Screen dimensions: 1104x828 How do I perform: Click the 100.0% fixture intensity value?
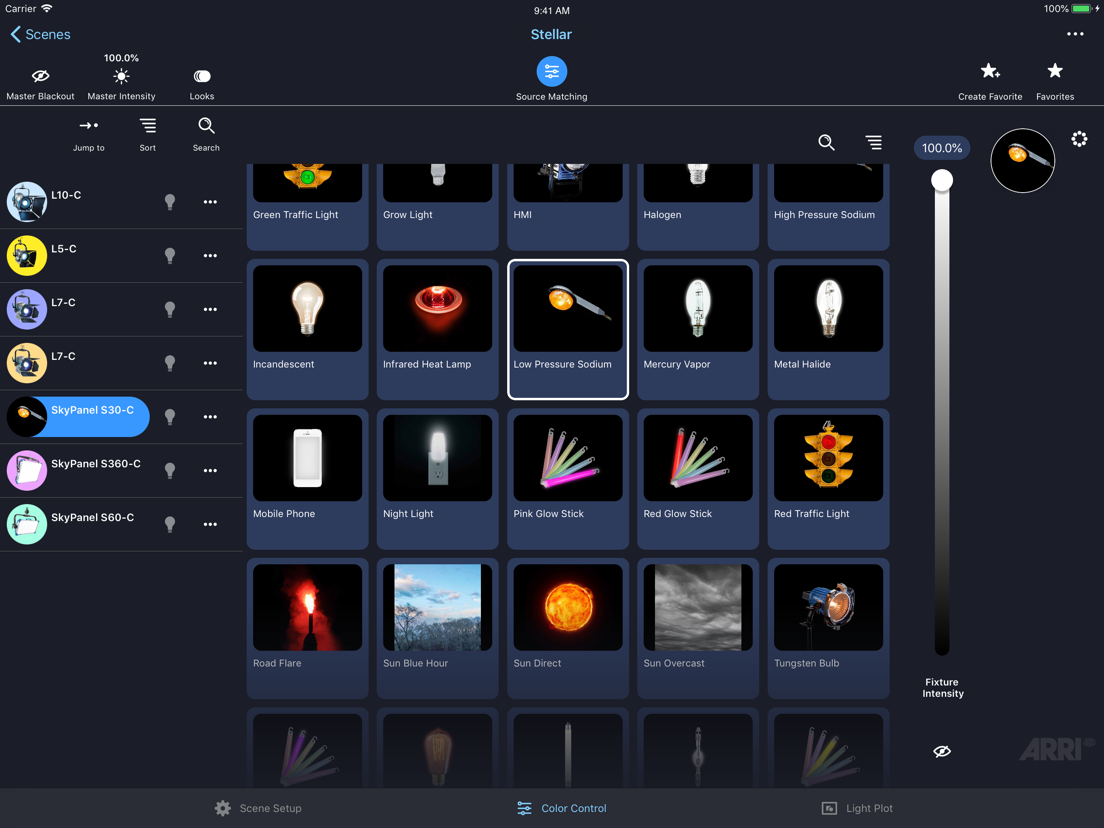(941, 148)
